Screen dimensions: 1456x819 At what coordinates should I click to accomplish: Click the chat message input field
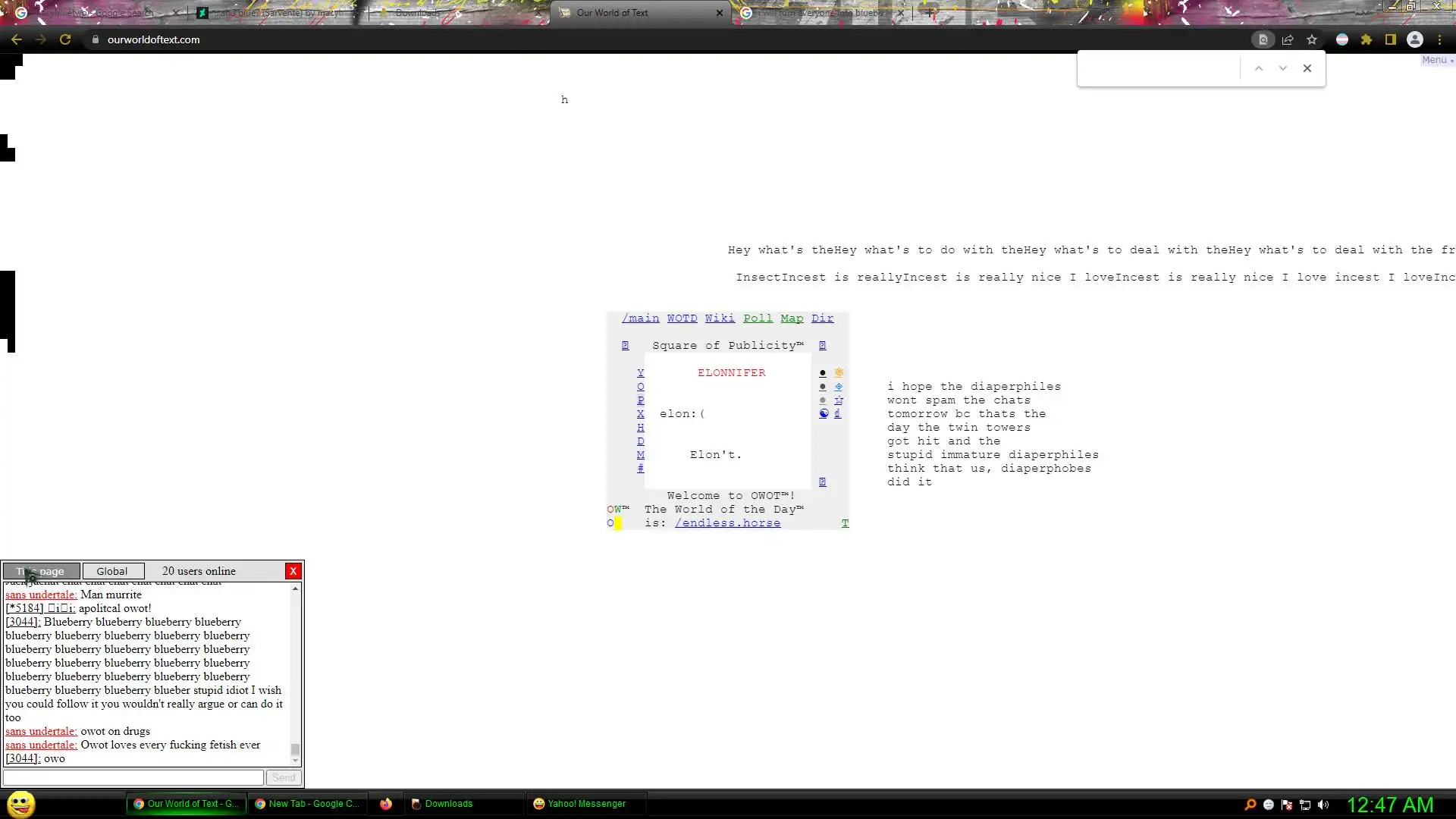[133, 777]
